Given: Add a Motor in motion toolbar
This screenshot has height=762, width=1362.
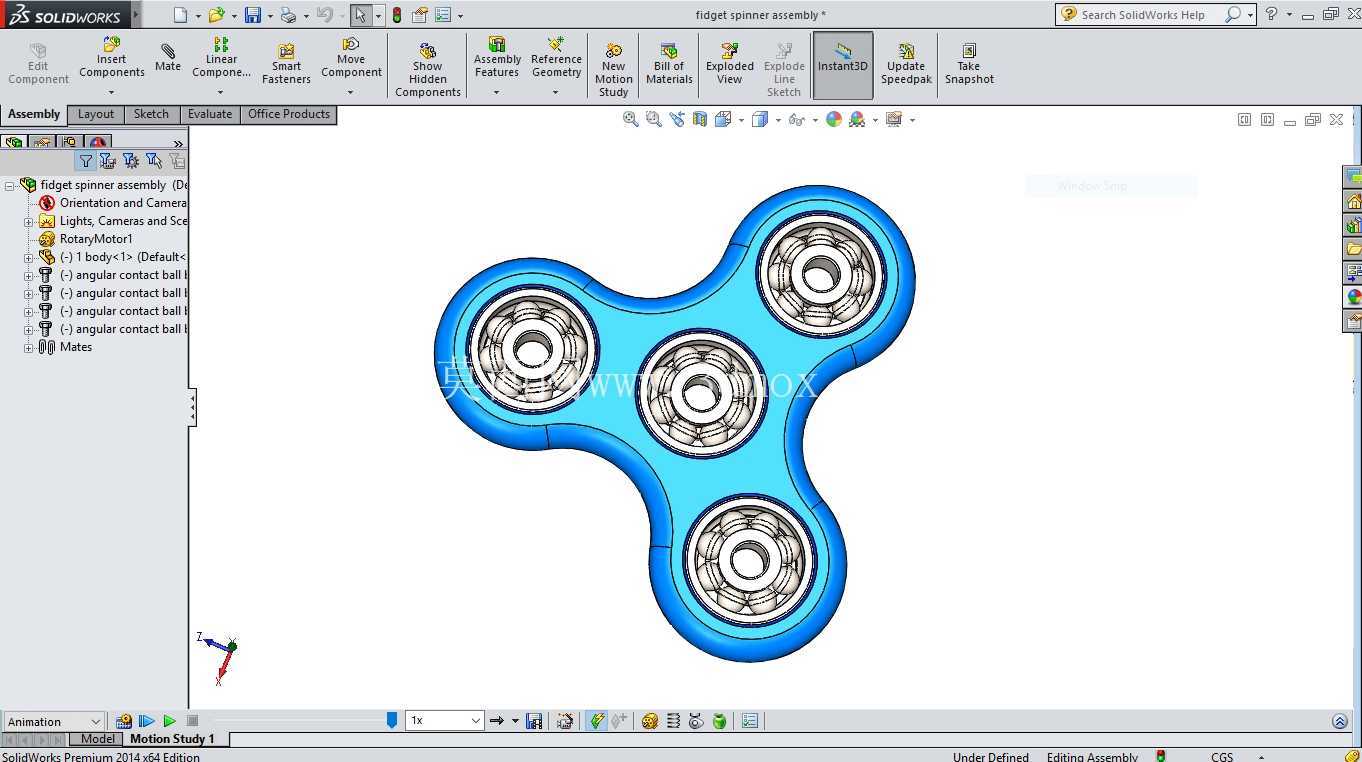Looking at the screenshot, I should click(x=650, y=721).
